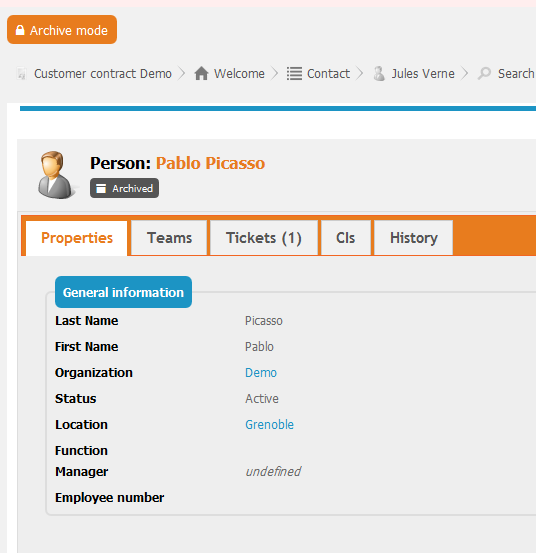Click the General information section header
This screenshot has width=536, height=553.
[x=123, y=292]
